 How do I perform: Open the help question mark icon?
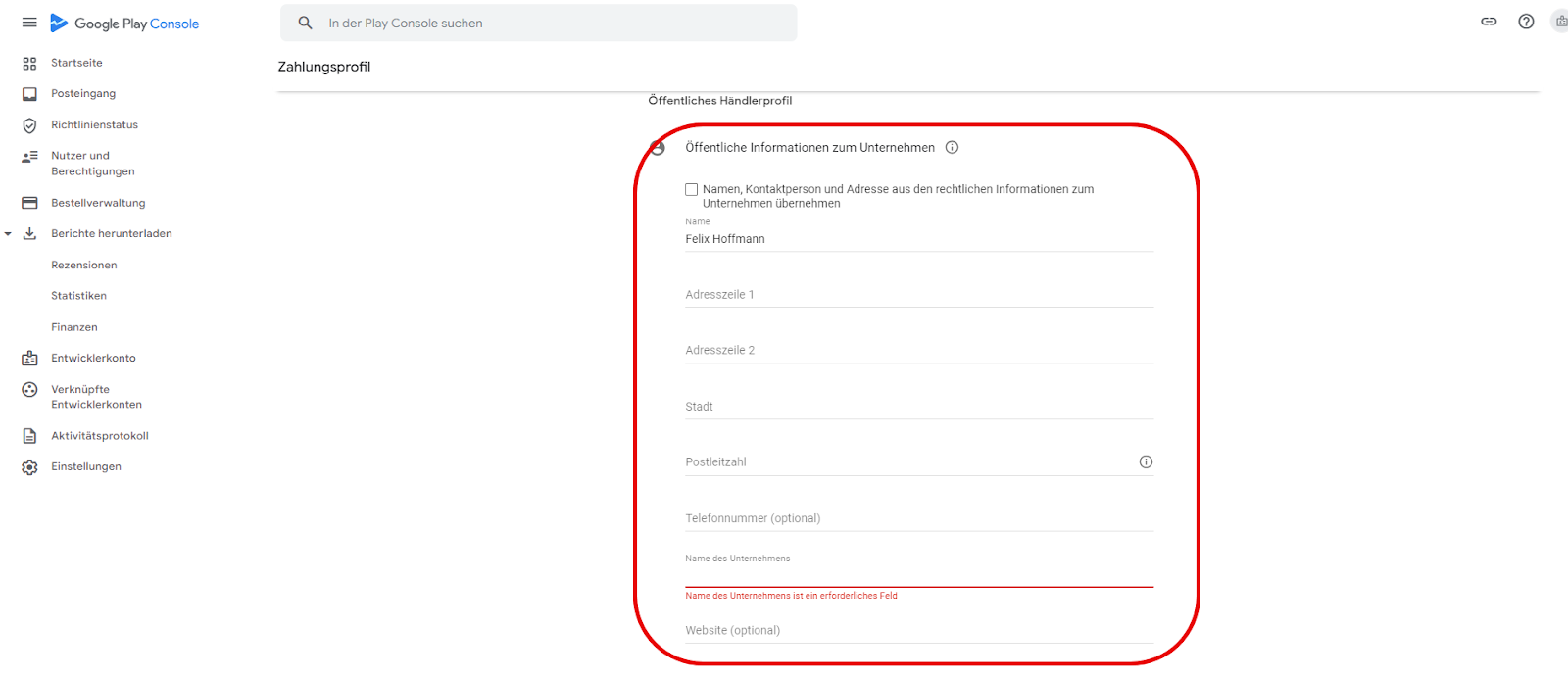click(1526, 22)
